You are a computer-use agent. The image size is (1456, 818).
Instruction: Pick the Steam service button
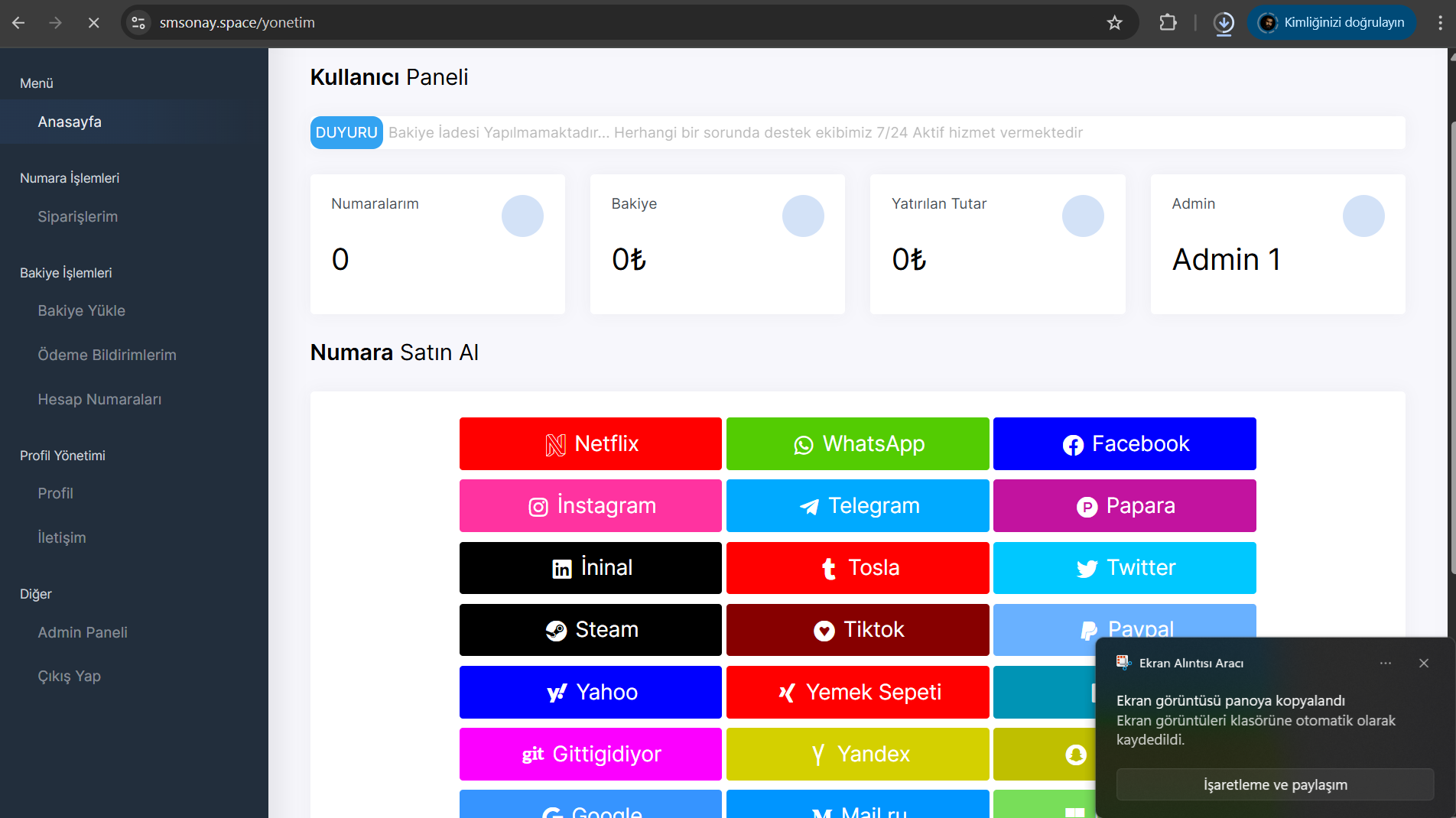click(x=590, y=630)
